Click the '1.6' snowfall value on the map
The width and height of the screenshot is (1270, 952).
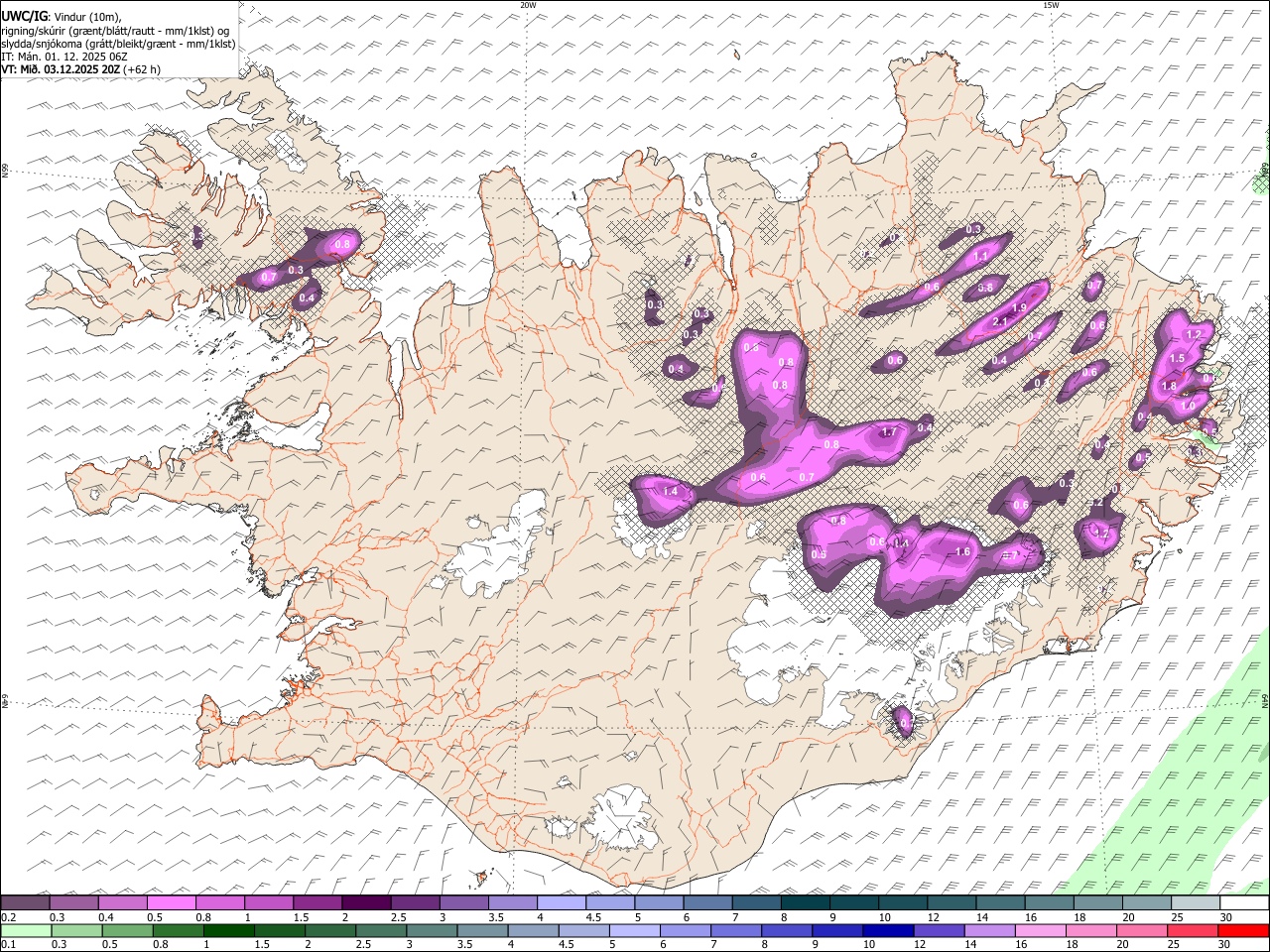click(961, 551)
